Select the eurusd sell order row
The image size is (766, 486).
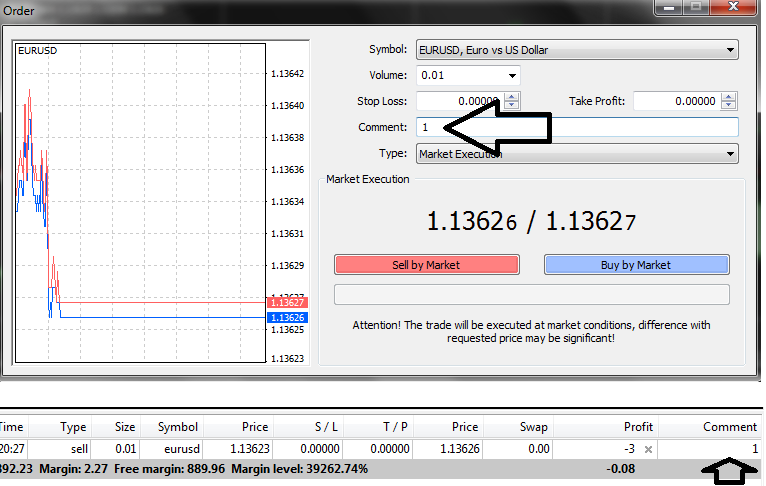300,449
